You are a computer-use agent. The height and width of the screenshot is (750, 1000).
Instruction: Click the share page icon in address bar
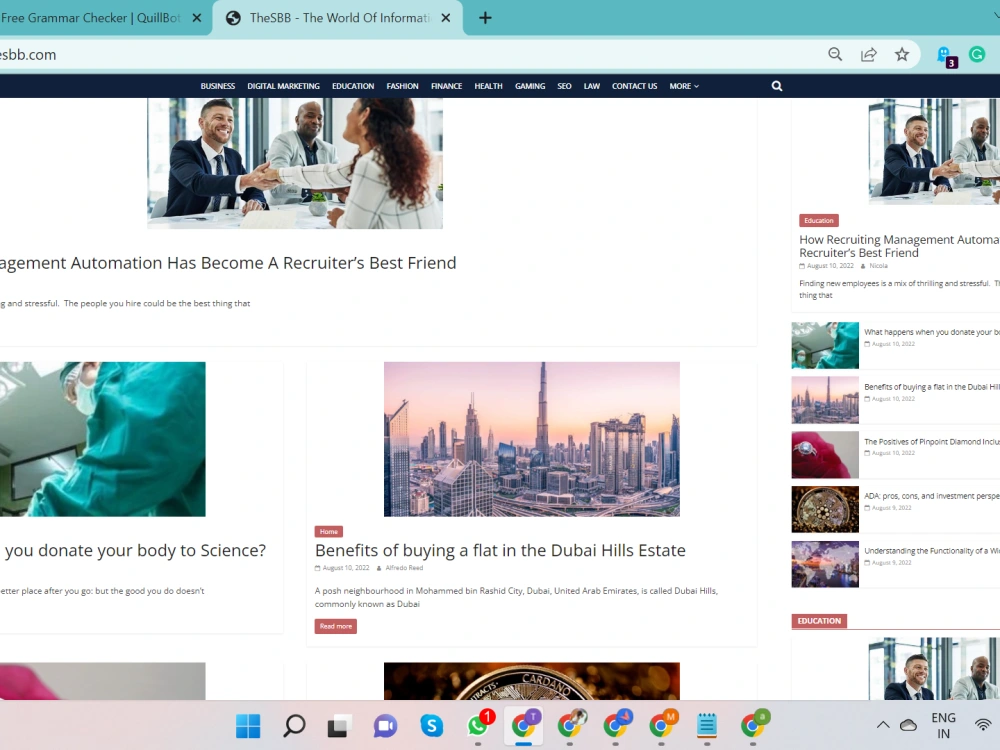point(869,55)
